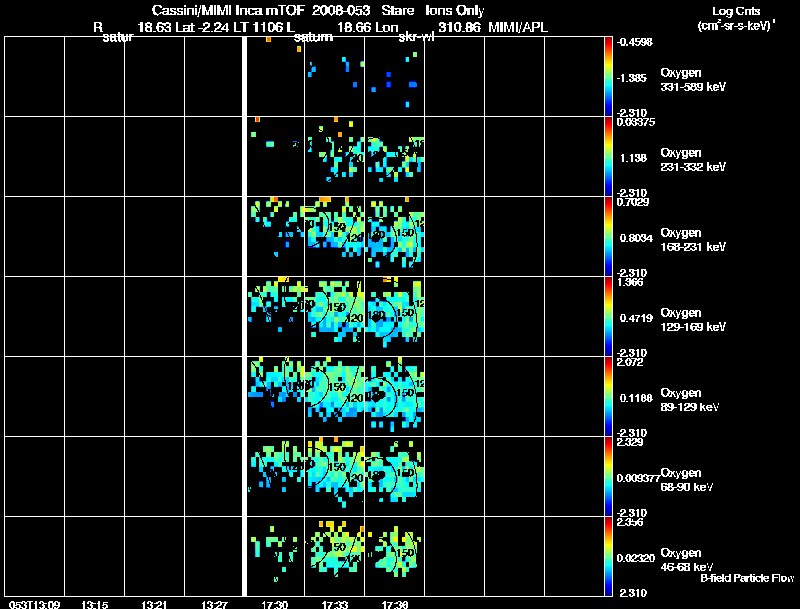This screenshot has width=800, height=609.
Task: Click the 'B-field Particle Flow' caption
Action: (x=747, y=578)
